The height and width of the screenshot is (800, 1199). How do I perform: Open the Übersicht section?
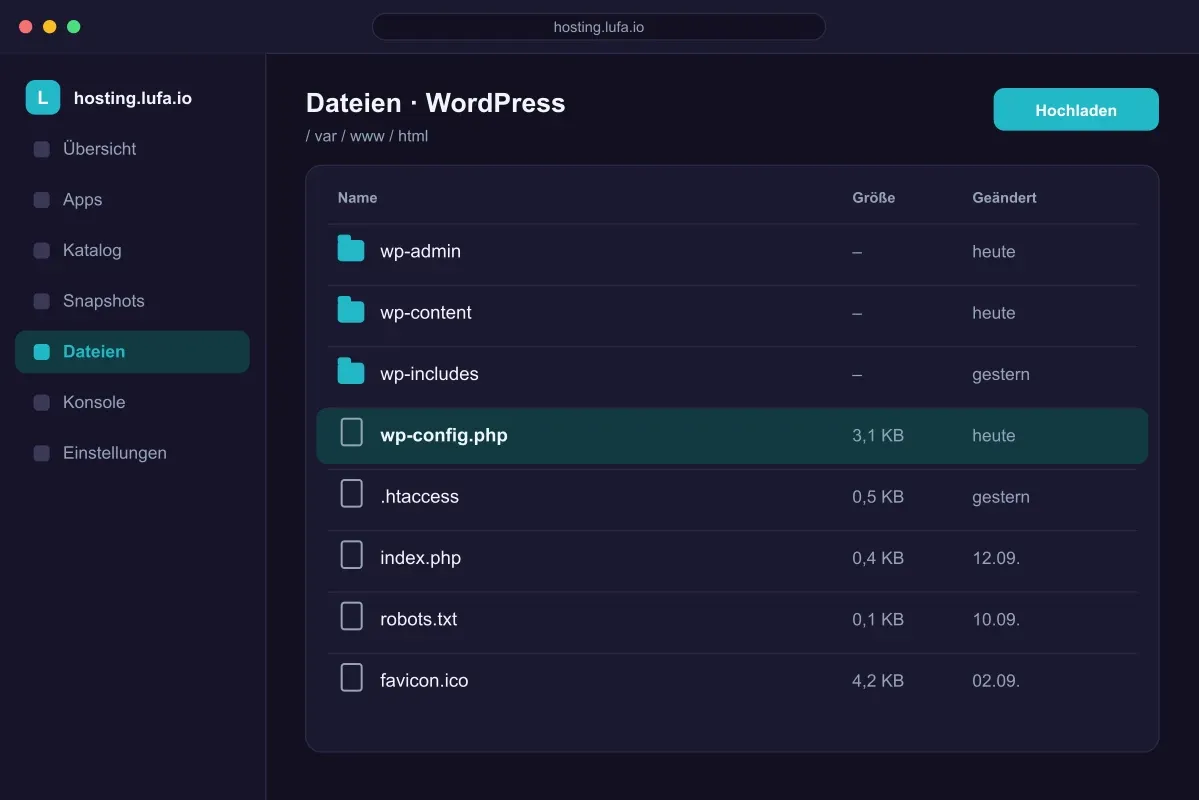tap(132, 149)
